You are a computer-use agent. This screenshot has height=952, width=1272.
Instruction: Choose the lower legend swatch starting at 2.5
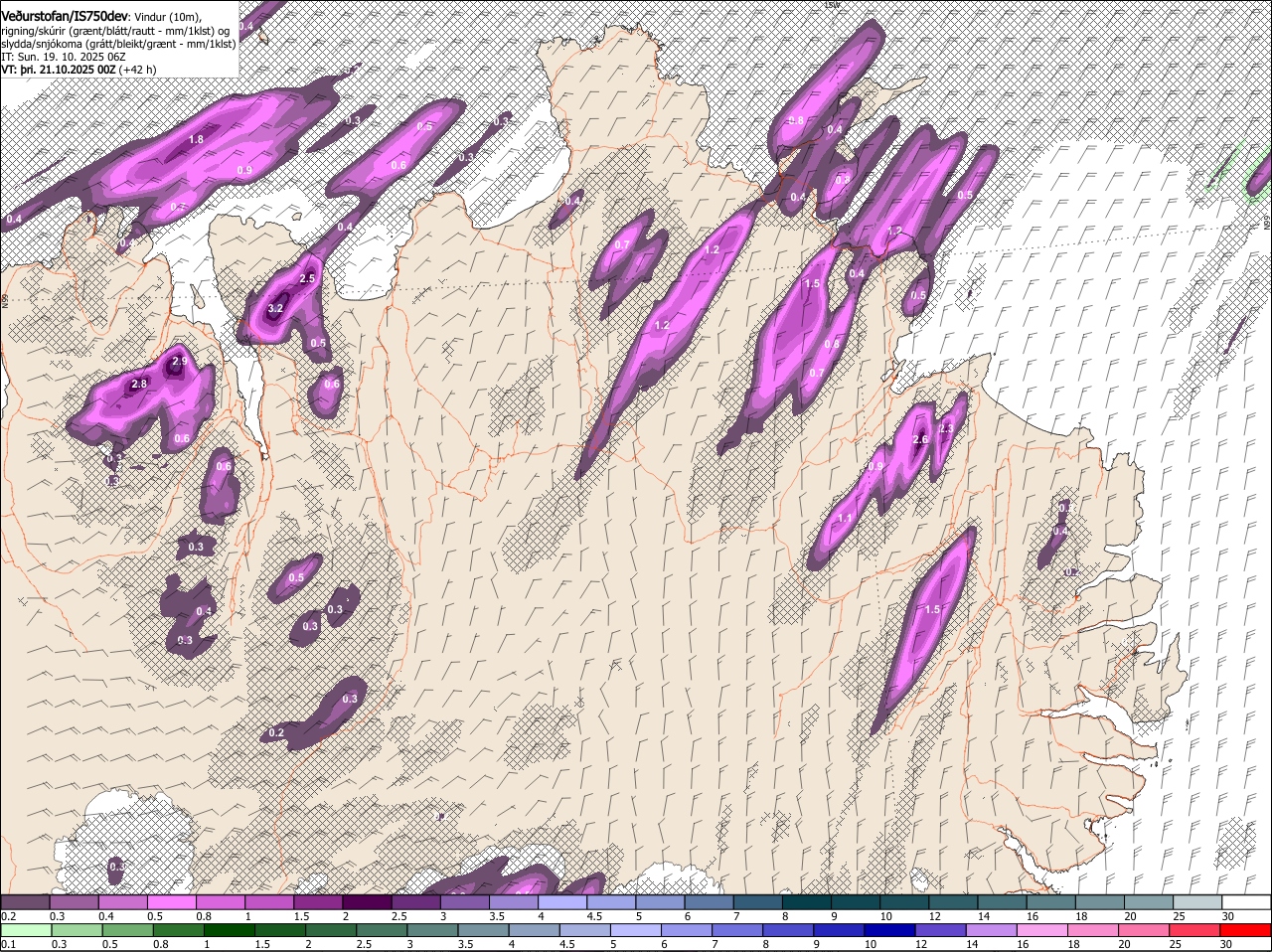pyautogui.click(x=382, y=931)
